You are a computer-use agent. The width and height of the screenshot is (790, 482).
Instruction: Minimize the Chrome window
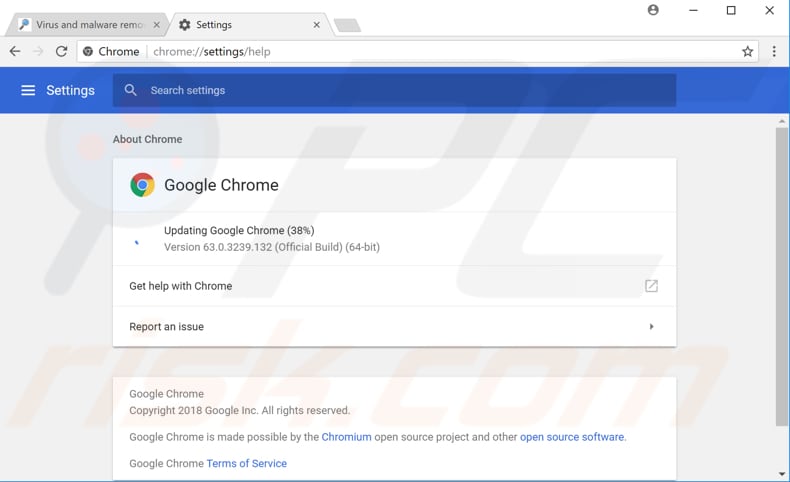point(693,10)
